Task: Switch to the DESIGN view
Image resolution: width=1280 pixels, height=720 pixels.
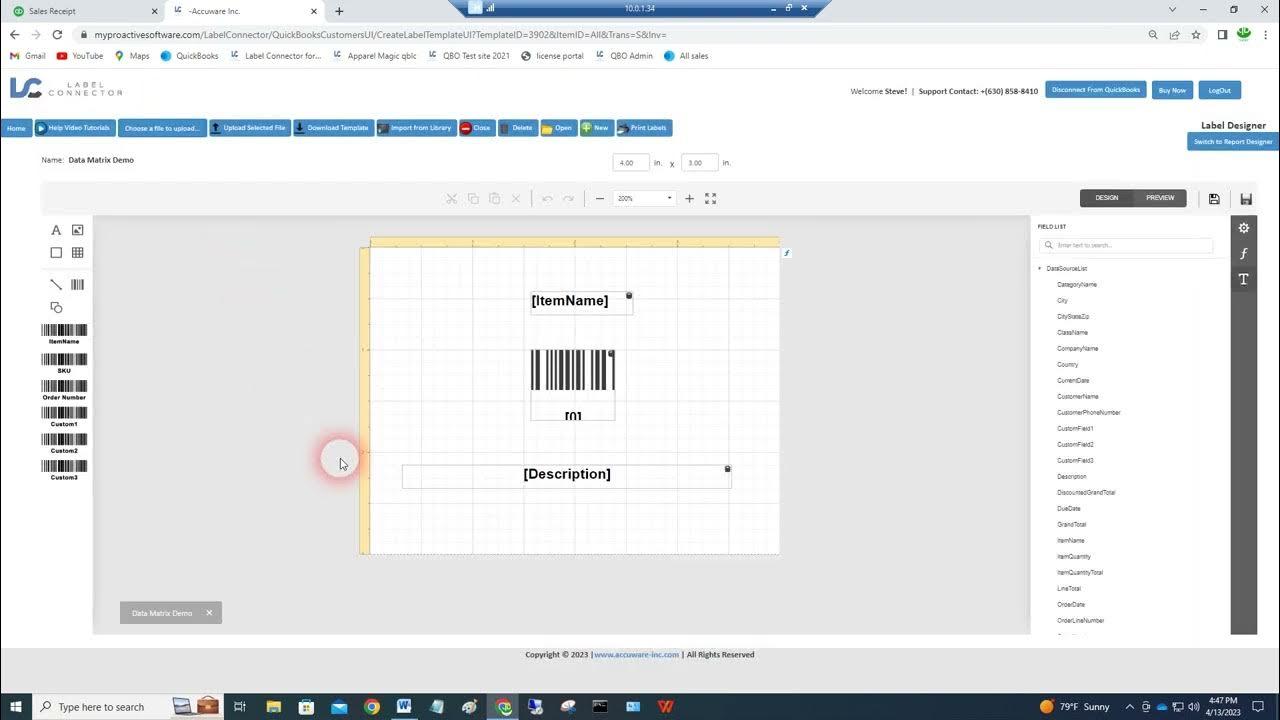Action: [1107, 198]
